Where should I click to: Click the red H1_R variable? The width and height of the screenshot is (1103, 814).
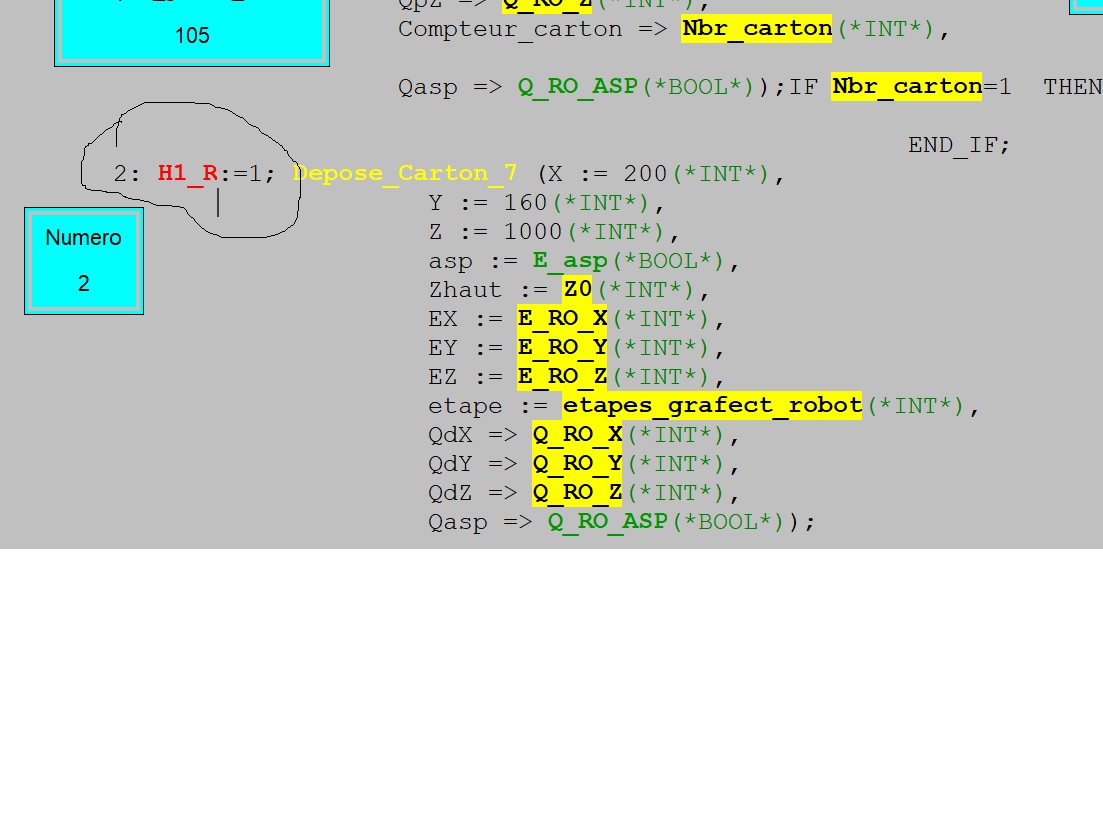188,174
